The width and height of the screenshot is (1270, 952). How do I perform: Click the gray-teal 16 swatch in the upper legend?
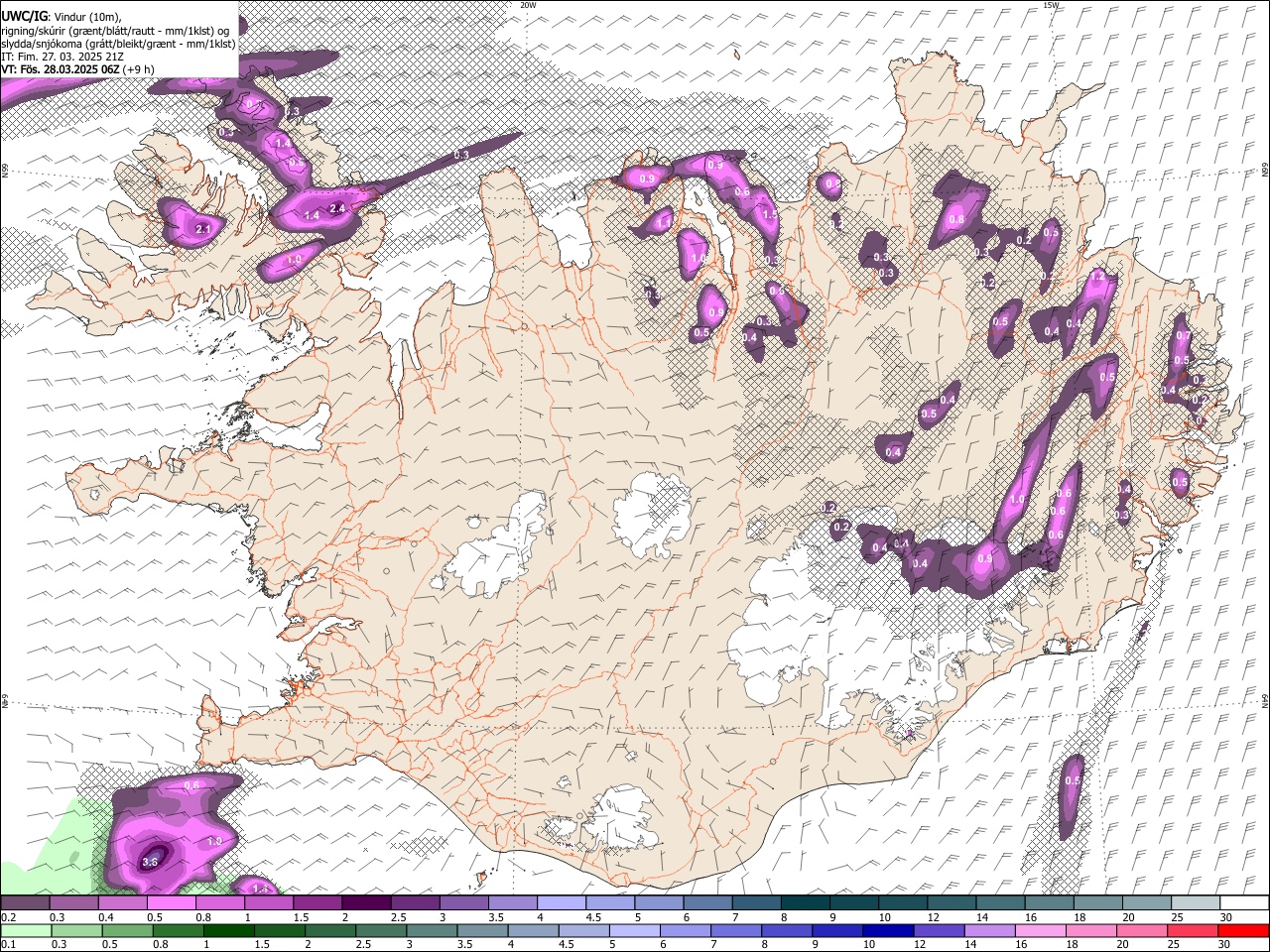tap(1049, 902)
